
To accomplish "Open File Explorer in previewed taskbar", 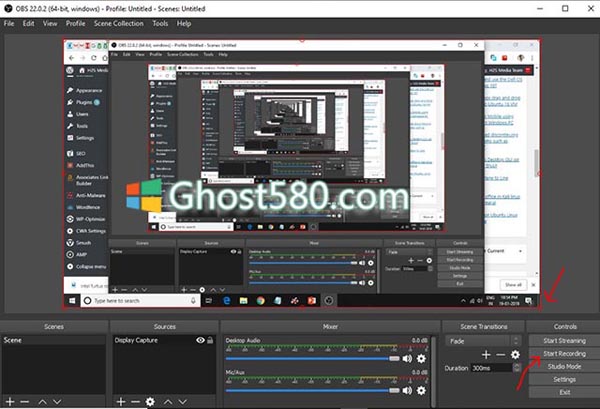I will pos(243,301).
